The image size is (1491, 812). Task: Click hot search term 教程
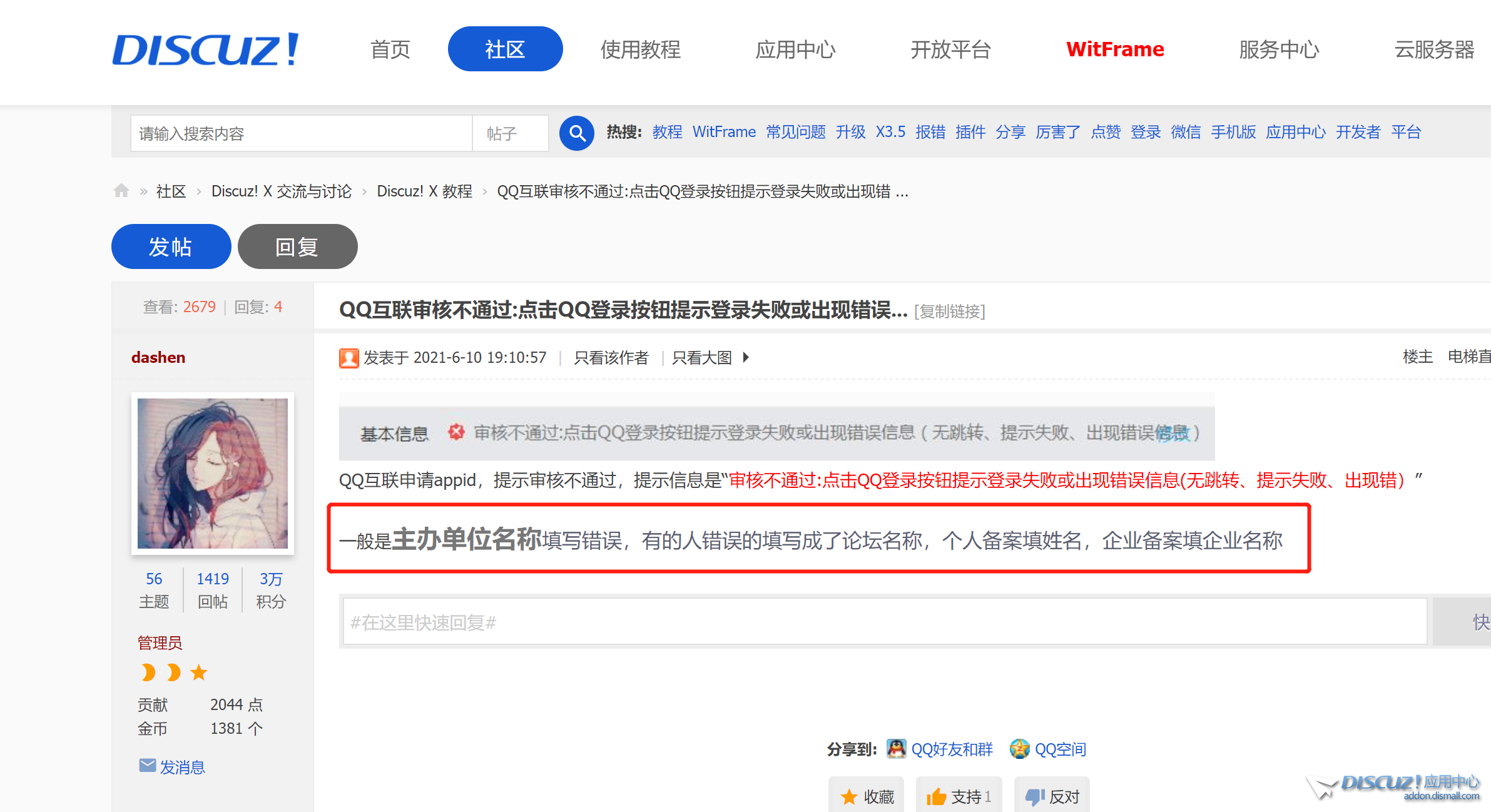click(x=667, y=132)
